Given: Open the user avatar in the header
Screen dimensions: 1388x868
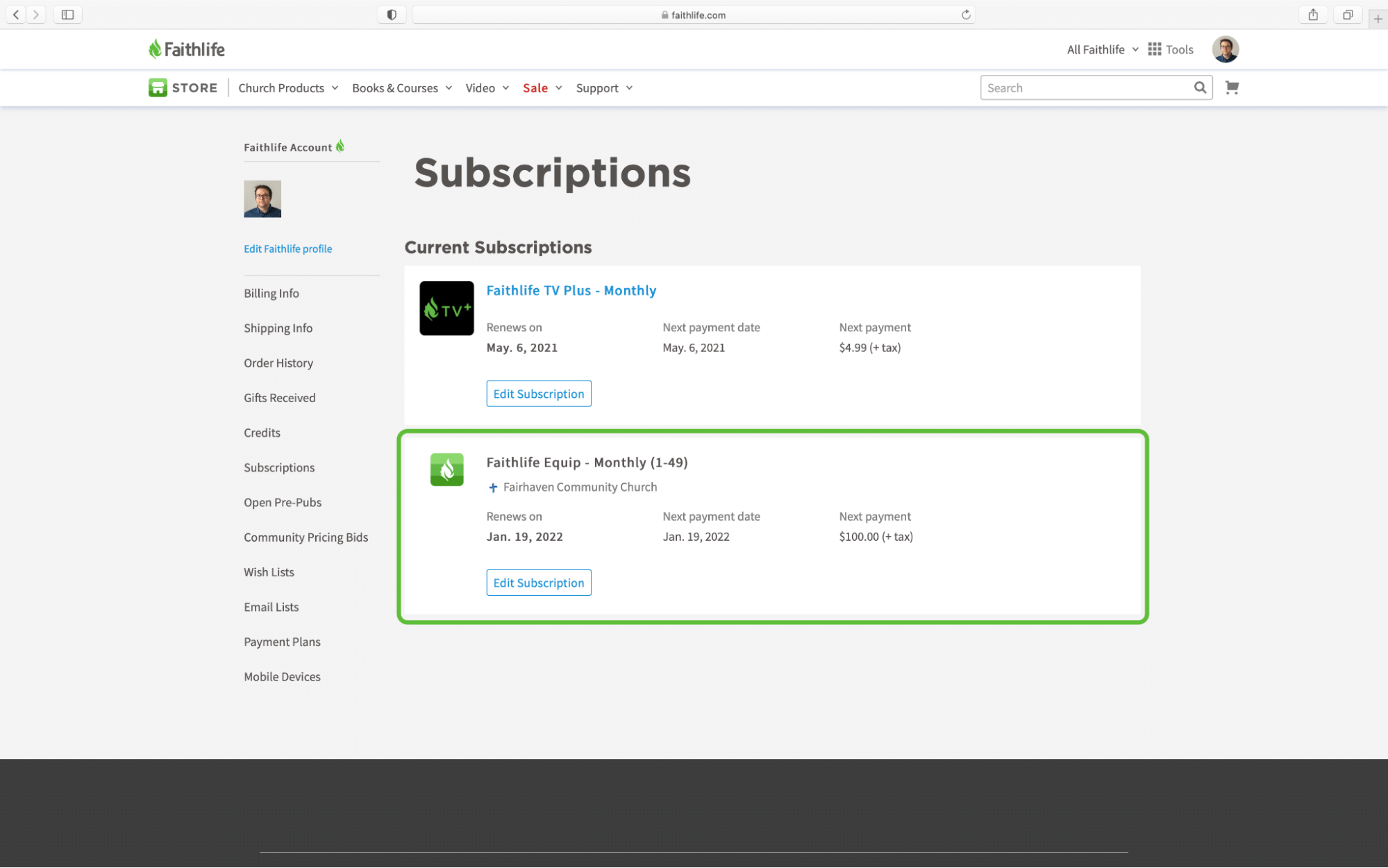Looking at the screenshot, I should point(1226,49).
